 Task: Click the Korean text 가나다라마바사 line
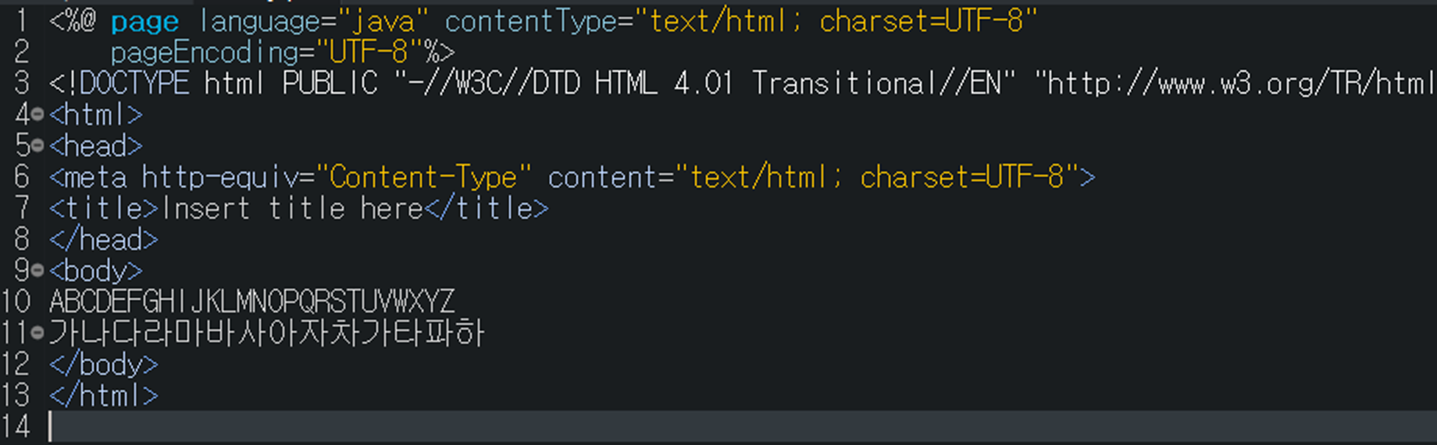pyautogui.click(x=267, y=332)
